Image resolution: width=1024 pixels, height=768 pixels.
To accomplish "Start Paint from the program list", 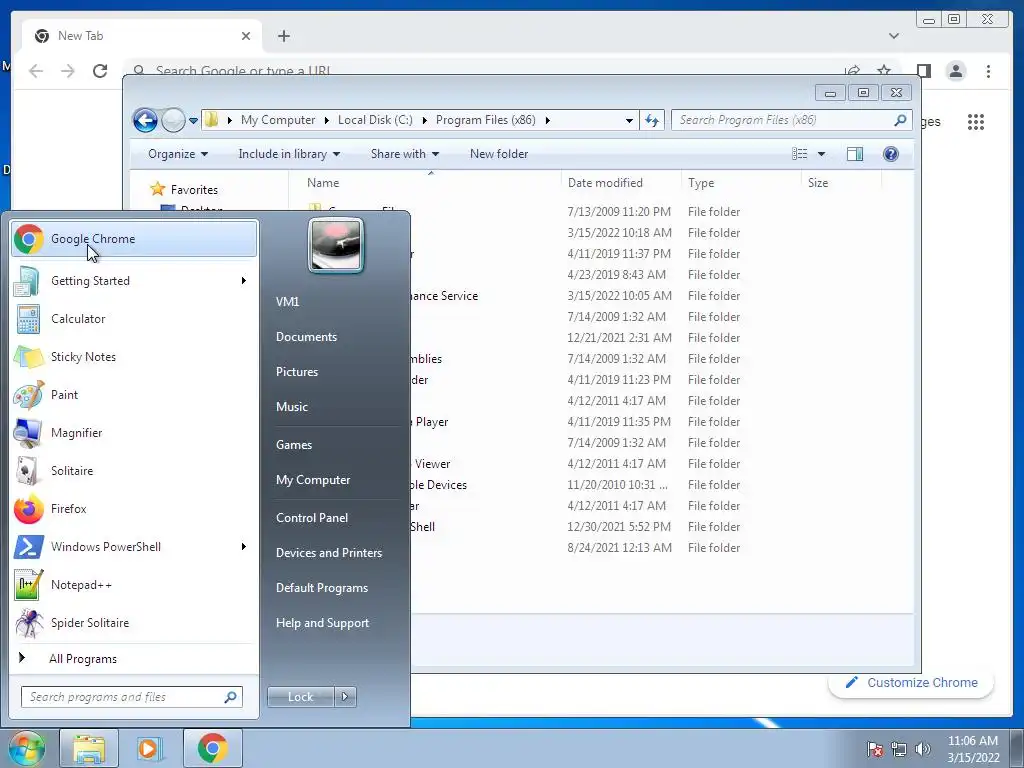I will tap(134, 395).
